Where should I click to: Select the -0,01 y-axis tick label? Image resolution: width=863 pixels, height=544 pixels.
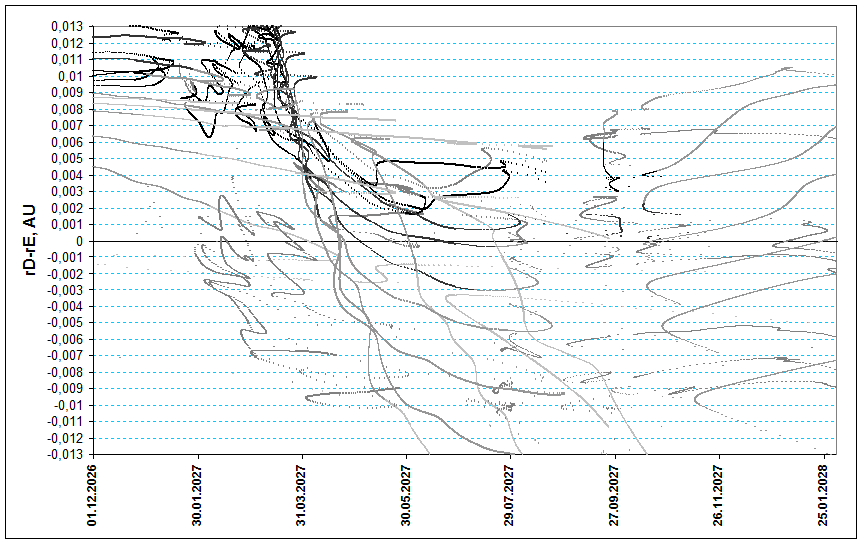70,405
